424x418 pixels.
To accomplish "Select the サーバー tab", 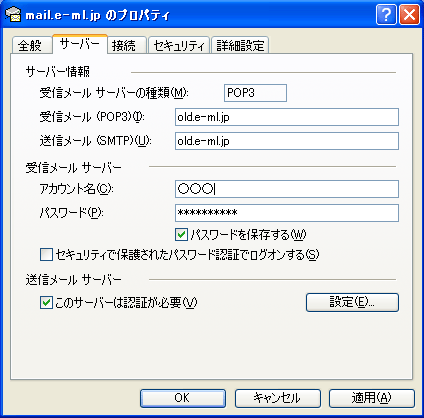I will click(x=80, y=44).
